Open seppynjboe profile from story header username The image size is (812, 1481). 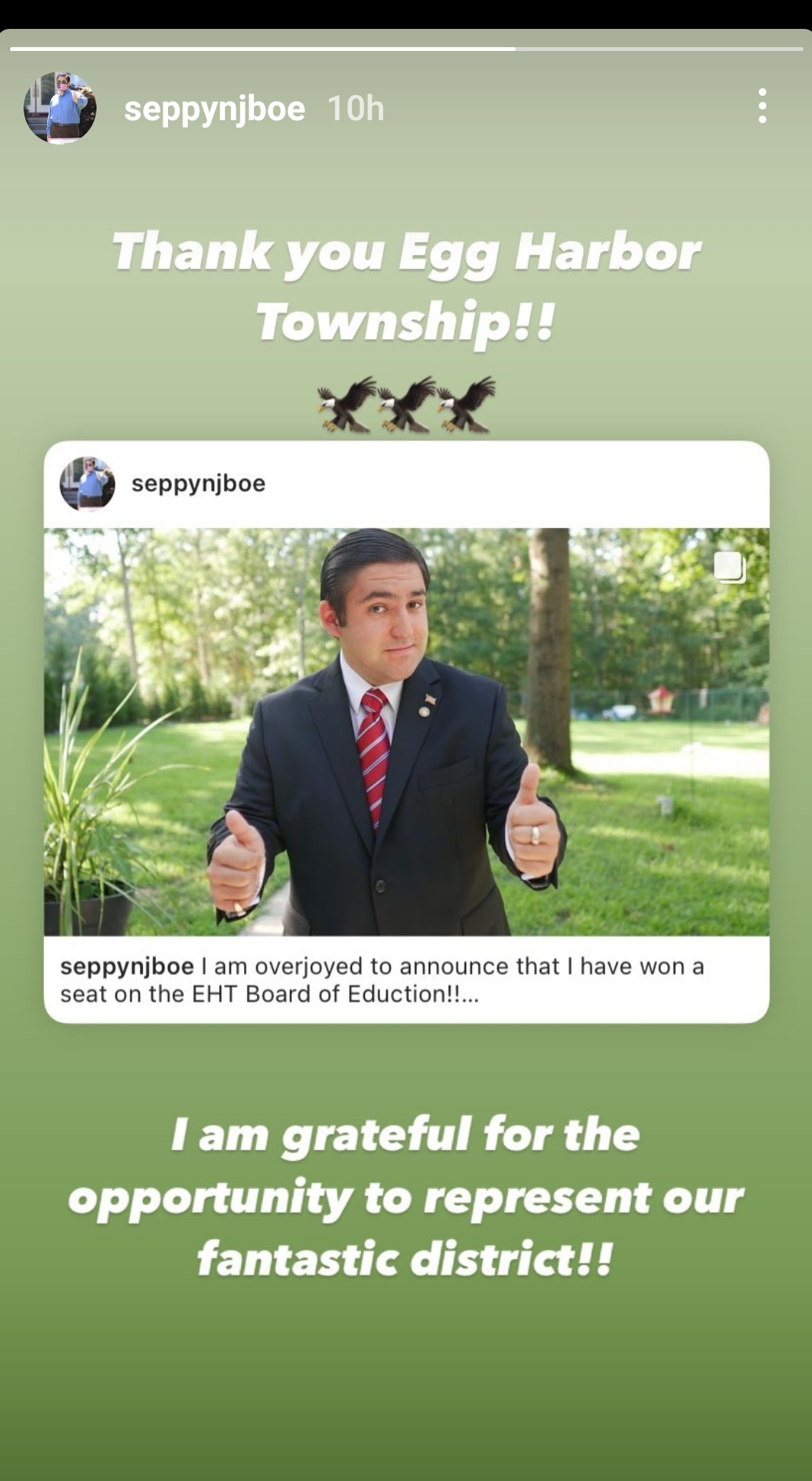214,109
